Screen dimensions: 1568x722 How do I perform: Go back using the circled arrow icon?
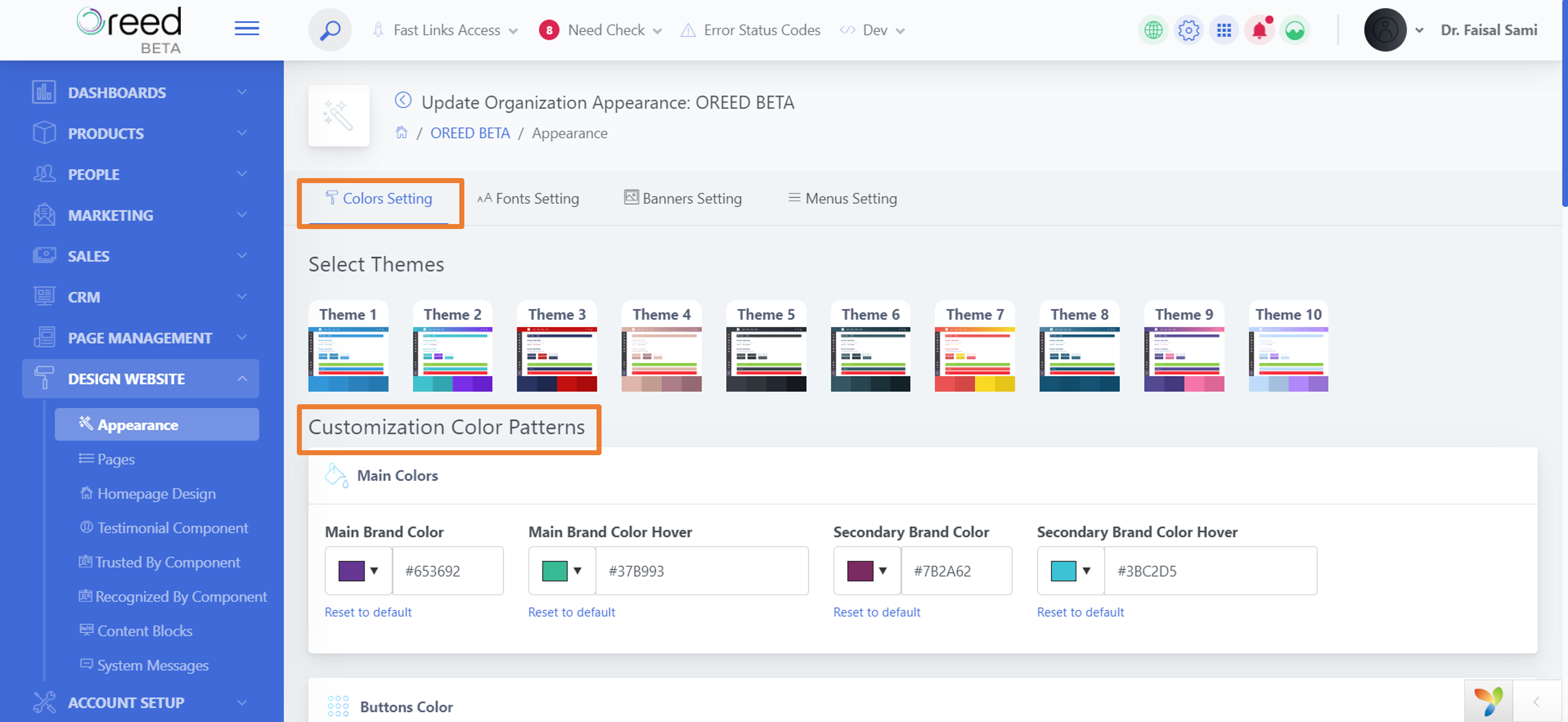pyautogui.click(x=403, y=100)
